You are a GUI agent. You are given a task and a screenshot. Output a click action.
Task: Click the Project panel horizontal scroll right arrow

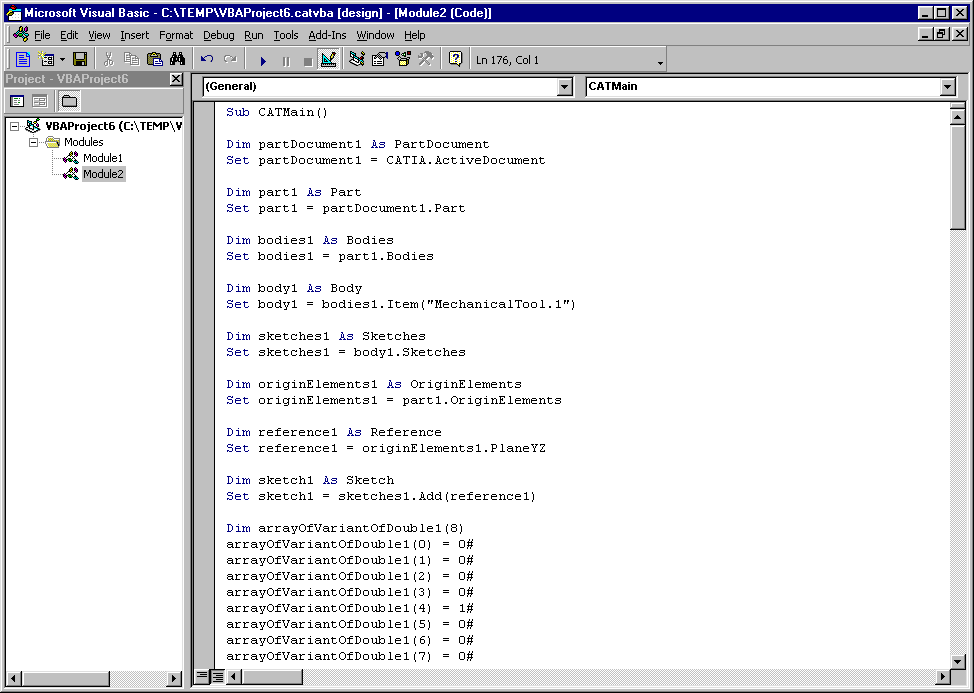175,678
